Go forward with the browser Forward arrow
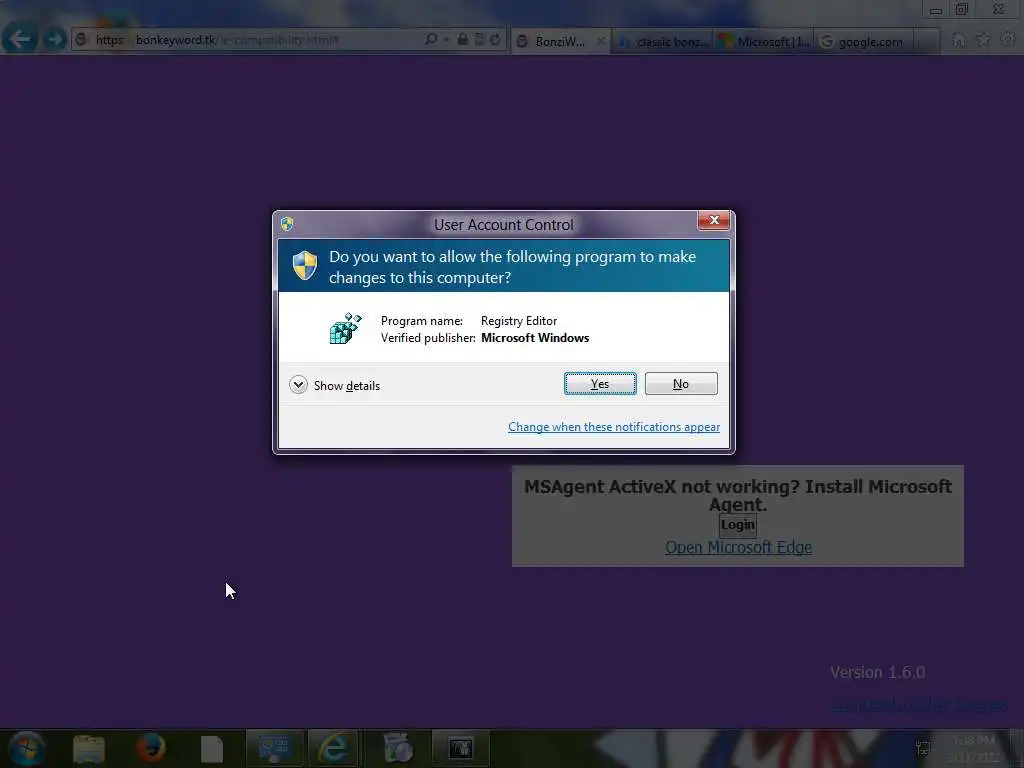 [x=55, y=39]
